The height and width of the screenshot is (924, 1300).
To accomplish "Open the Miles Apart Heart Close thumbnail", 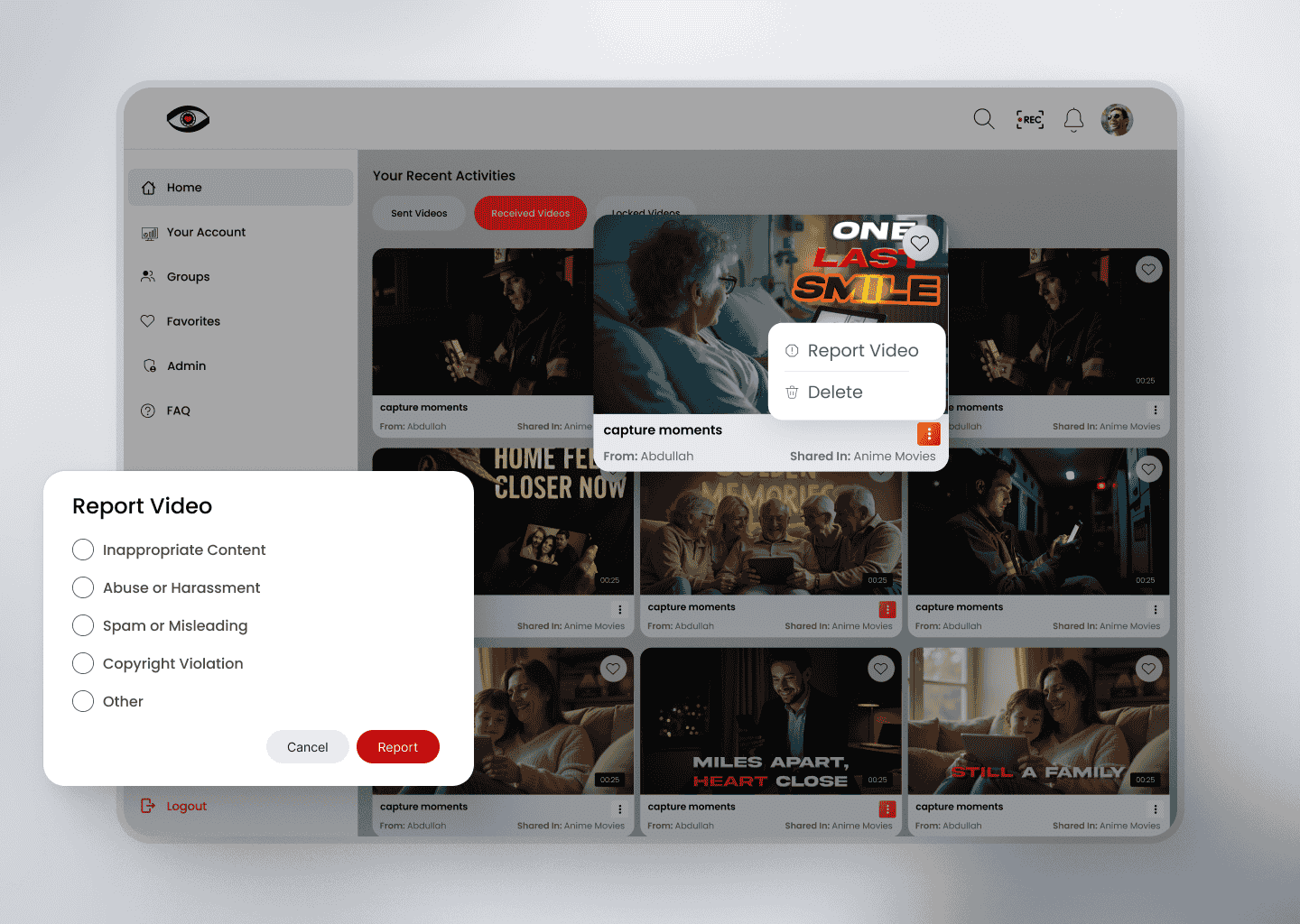I will [770, 722].
